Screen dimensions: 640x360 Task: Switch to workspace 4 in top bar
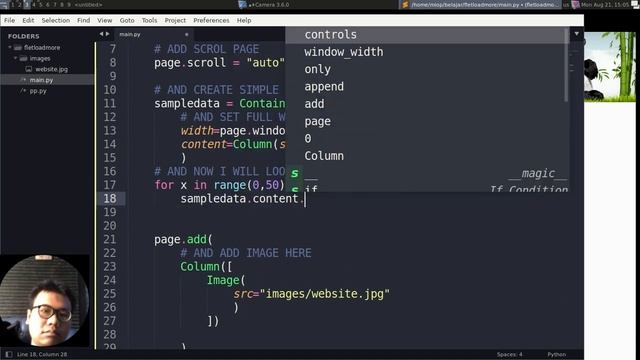33,4
